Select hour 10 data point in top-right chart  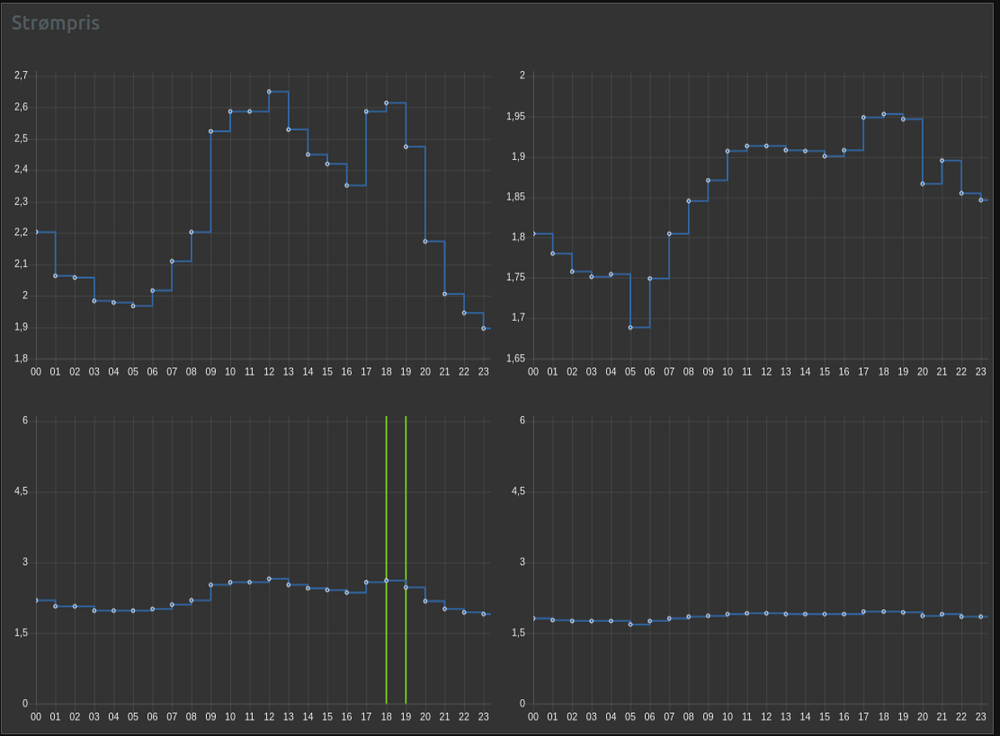pos(728,151)
